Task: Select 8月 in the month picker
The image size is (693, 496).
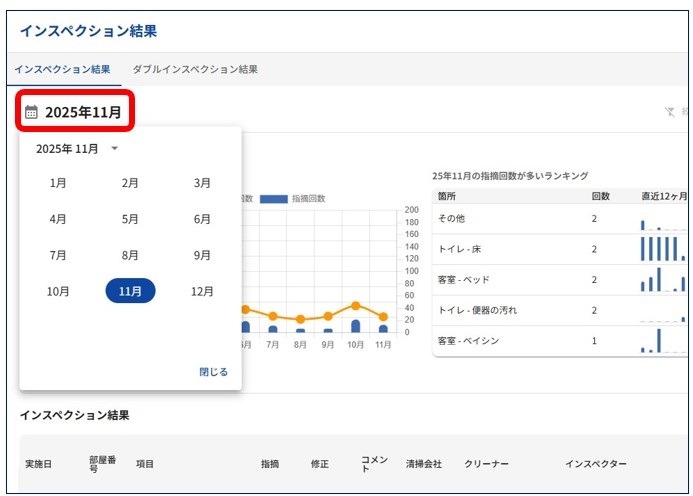Action: click(x=130, y=255)
